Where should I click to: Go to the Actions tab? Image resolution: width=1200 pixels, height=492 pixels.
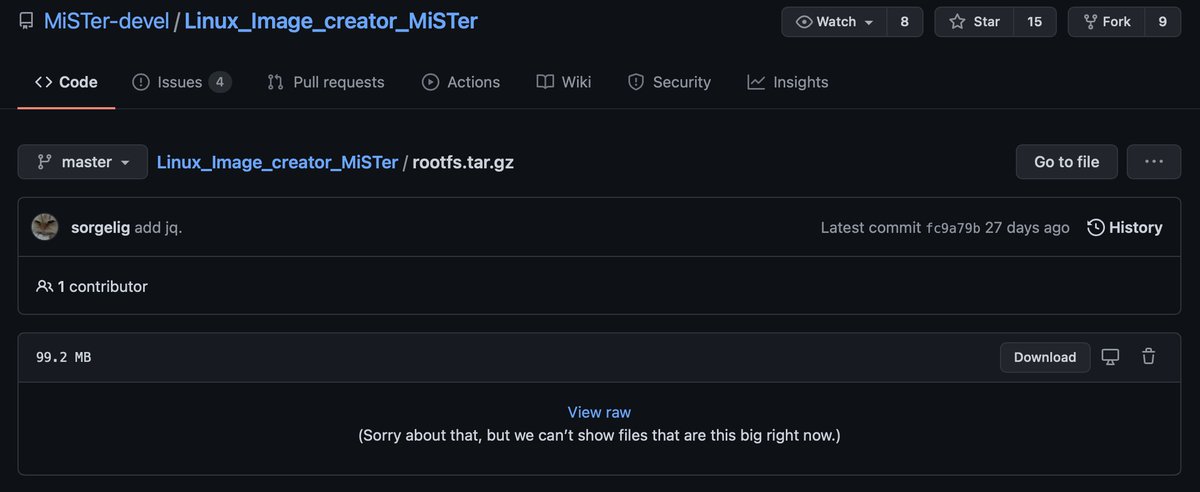461,82
